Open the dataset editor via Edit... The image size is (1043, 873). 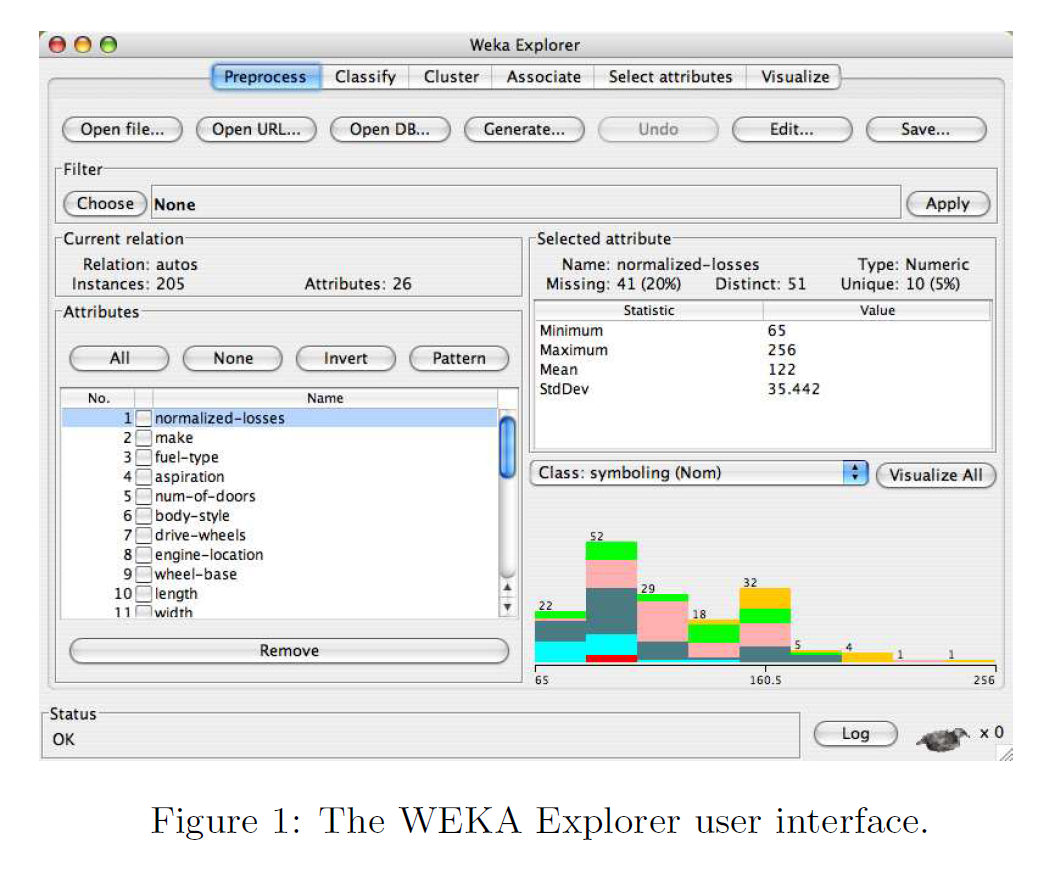pyautogui.click(x=792, y=129)
